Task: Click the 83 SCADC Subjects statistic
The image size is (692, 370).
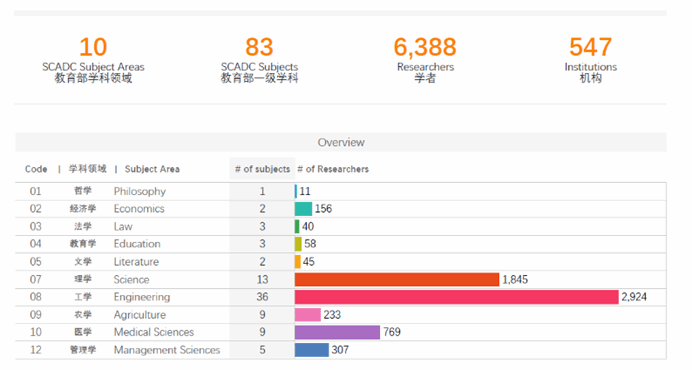Action: pyautogui.click(x=260, y=59)
